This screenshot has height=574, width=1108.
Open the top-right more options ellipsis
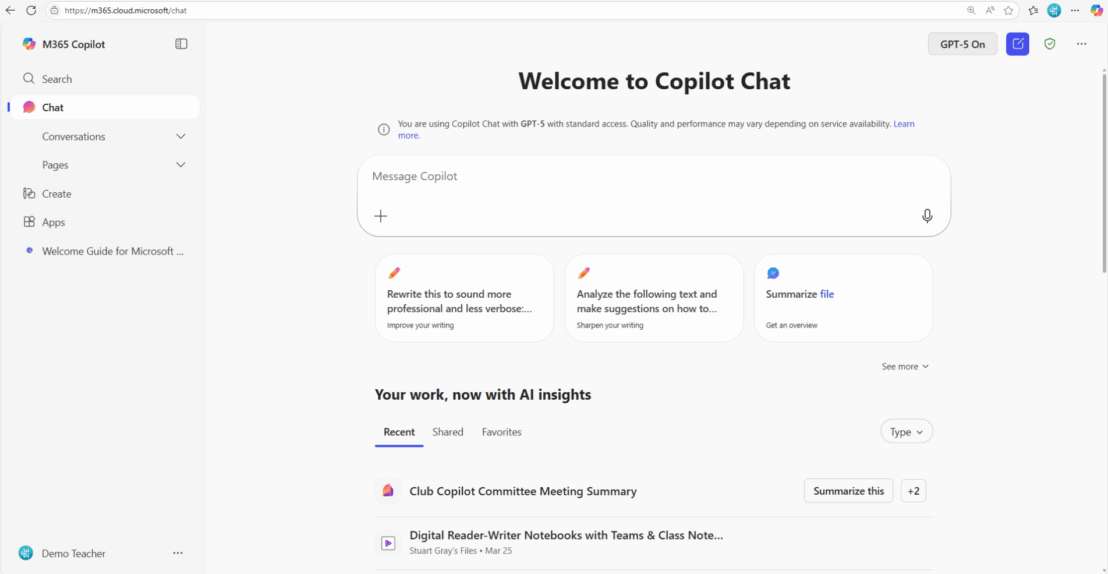[1081, 44]
